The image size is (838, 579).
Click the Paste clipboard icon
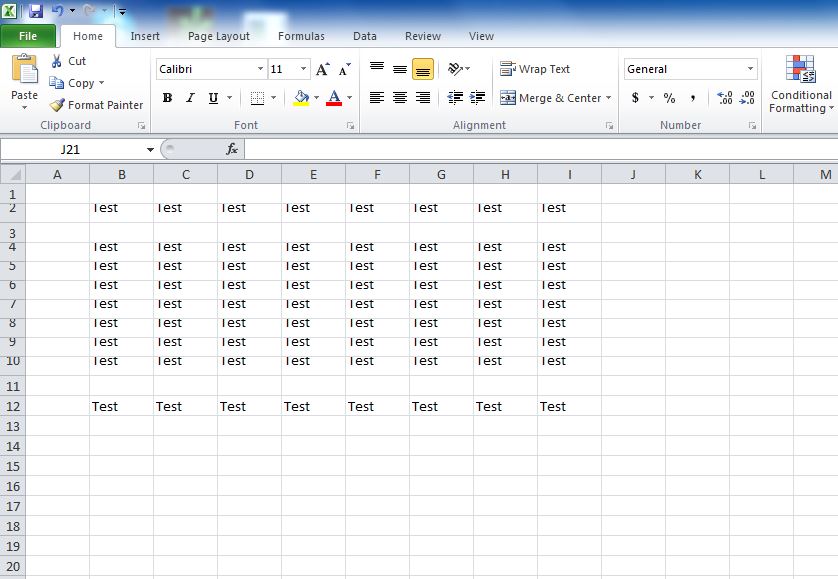coord(25,69)
